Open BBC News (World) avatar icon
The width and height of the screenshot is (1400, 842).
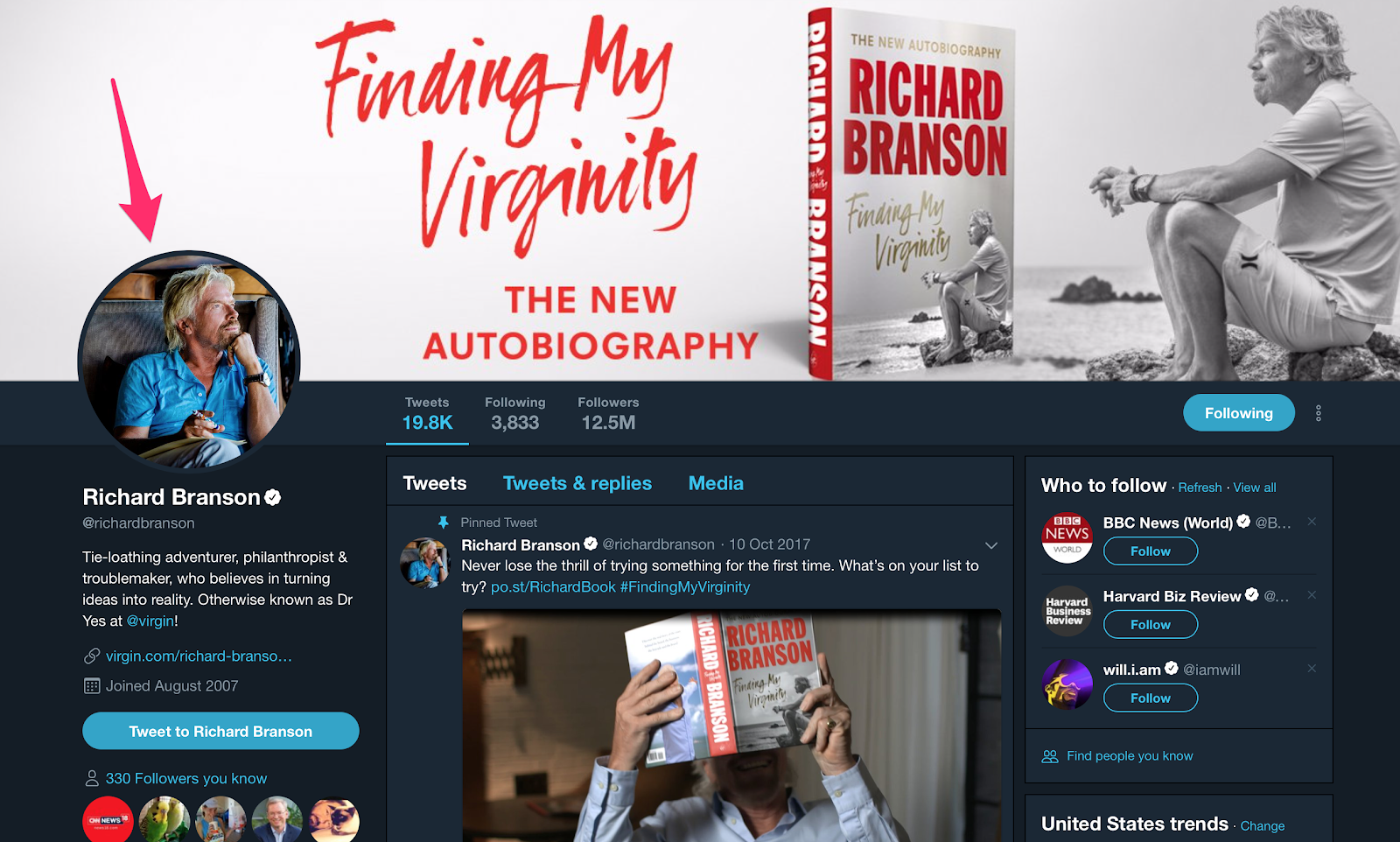1067,537
